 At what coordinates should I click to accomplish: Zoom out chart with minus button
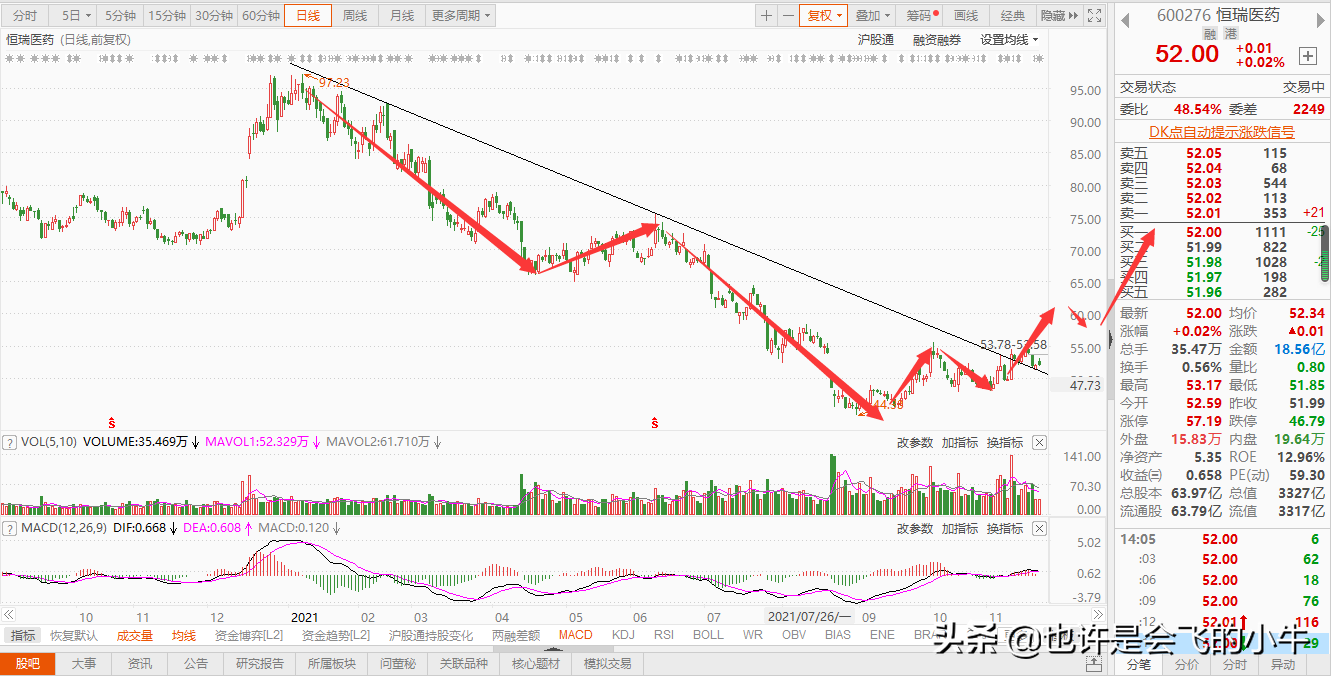(x=787, y=16)
